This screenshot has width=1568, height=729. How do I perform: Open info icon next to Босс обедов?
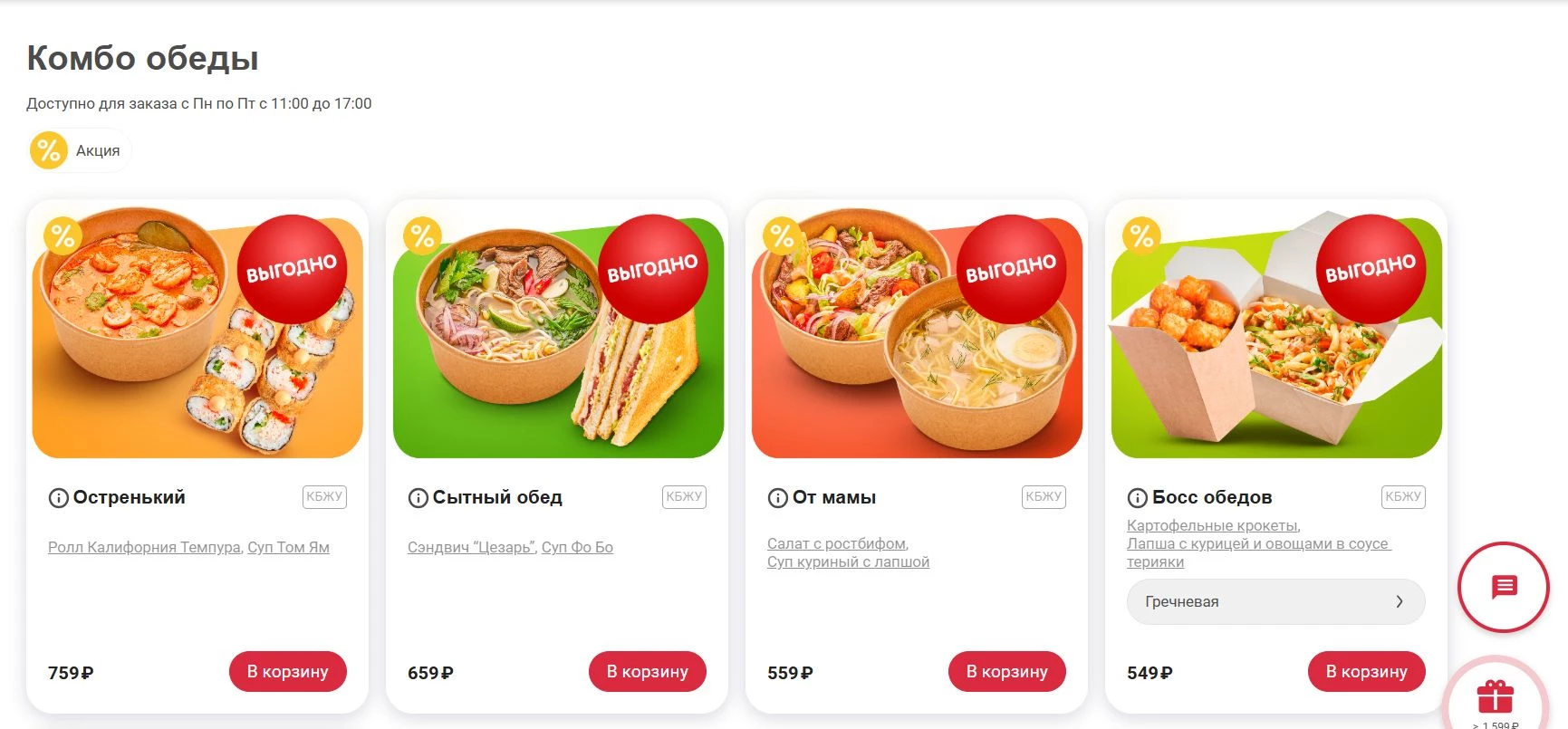(1137, 498)
